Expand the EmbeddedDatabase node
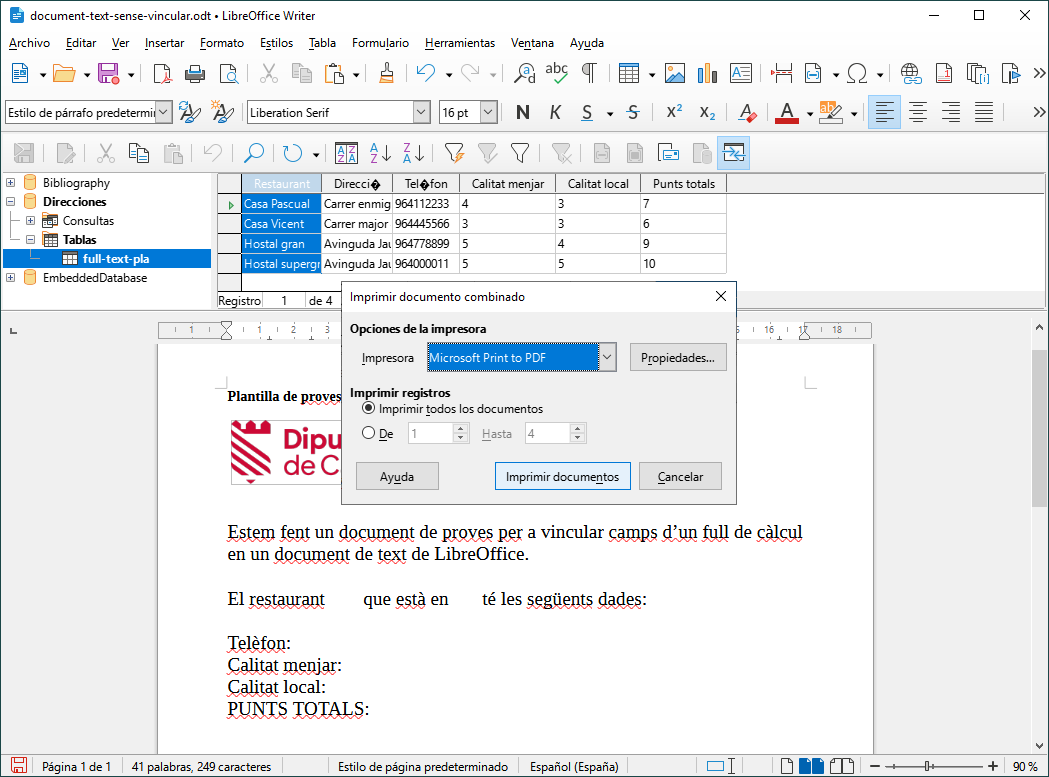 [x=11, y=277]
